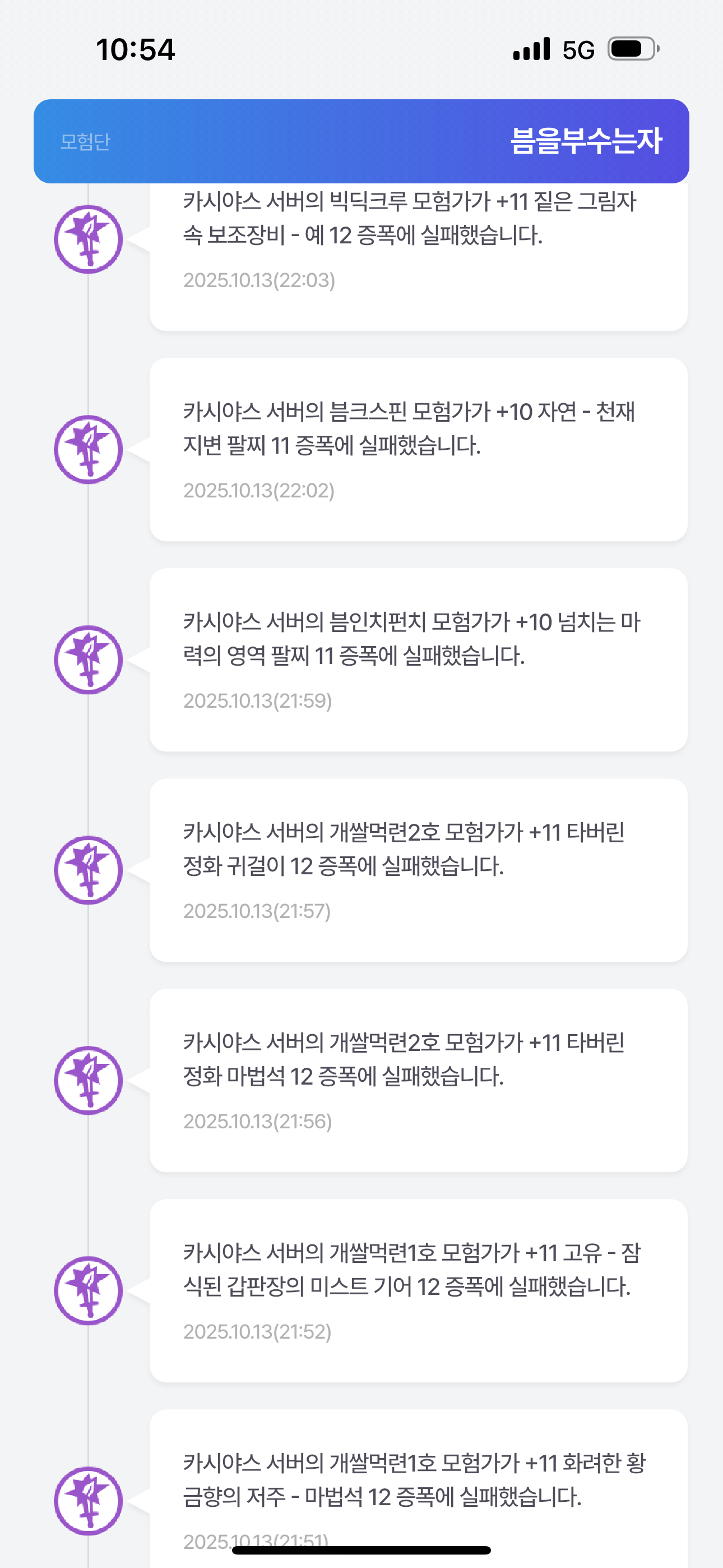Tap the cellular signal strength icon
This screenshot has width=723, height=1568.
[x=531, y=49]
